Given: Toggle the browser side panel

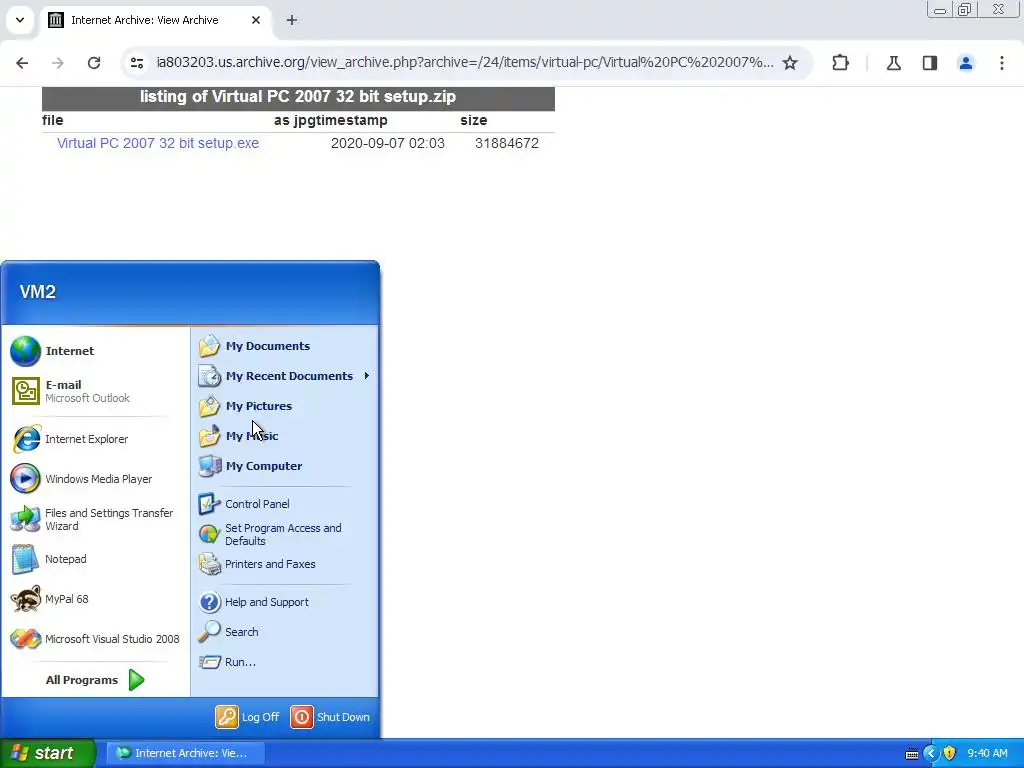Looking at the screenshot, I should point(930,63).
